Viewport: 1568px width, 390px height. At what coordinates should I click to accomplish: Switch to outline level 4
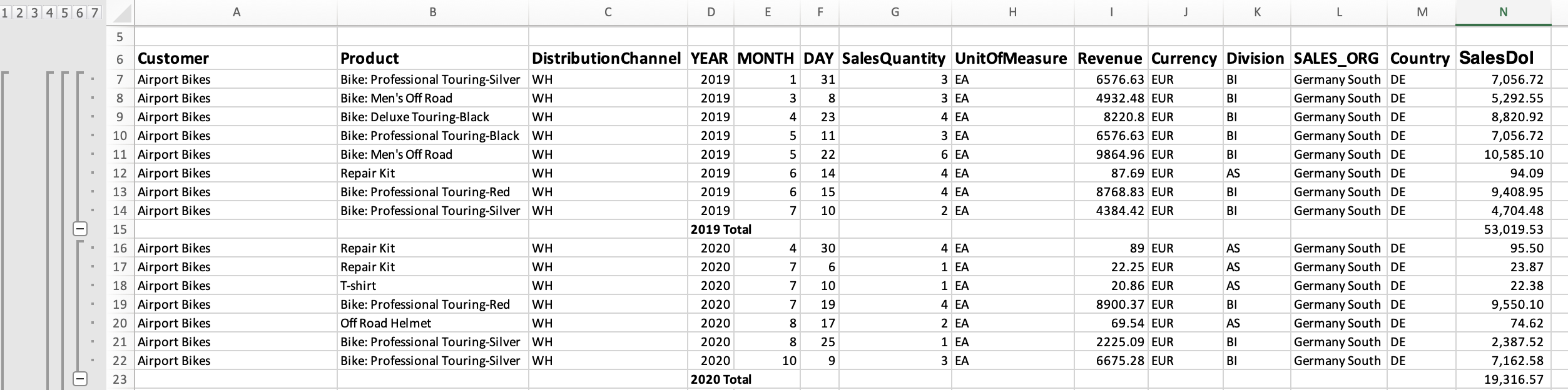pos(49,12)
